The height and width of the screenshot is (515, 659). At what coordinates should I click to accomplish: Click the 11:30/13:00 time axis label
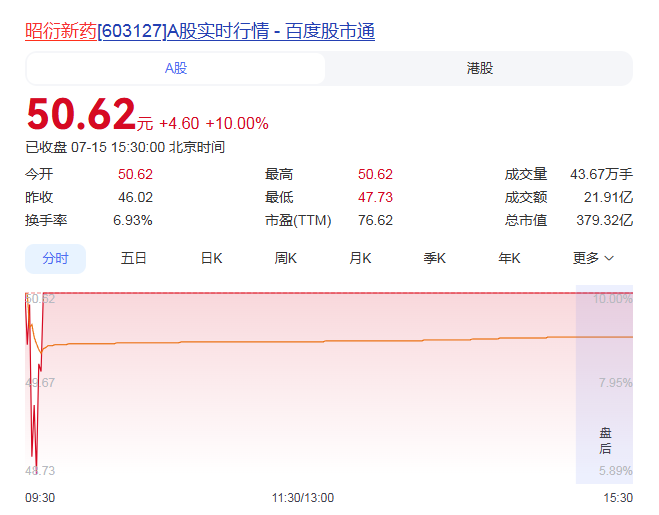[303, 498]
